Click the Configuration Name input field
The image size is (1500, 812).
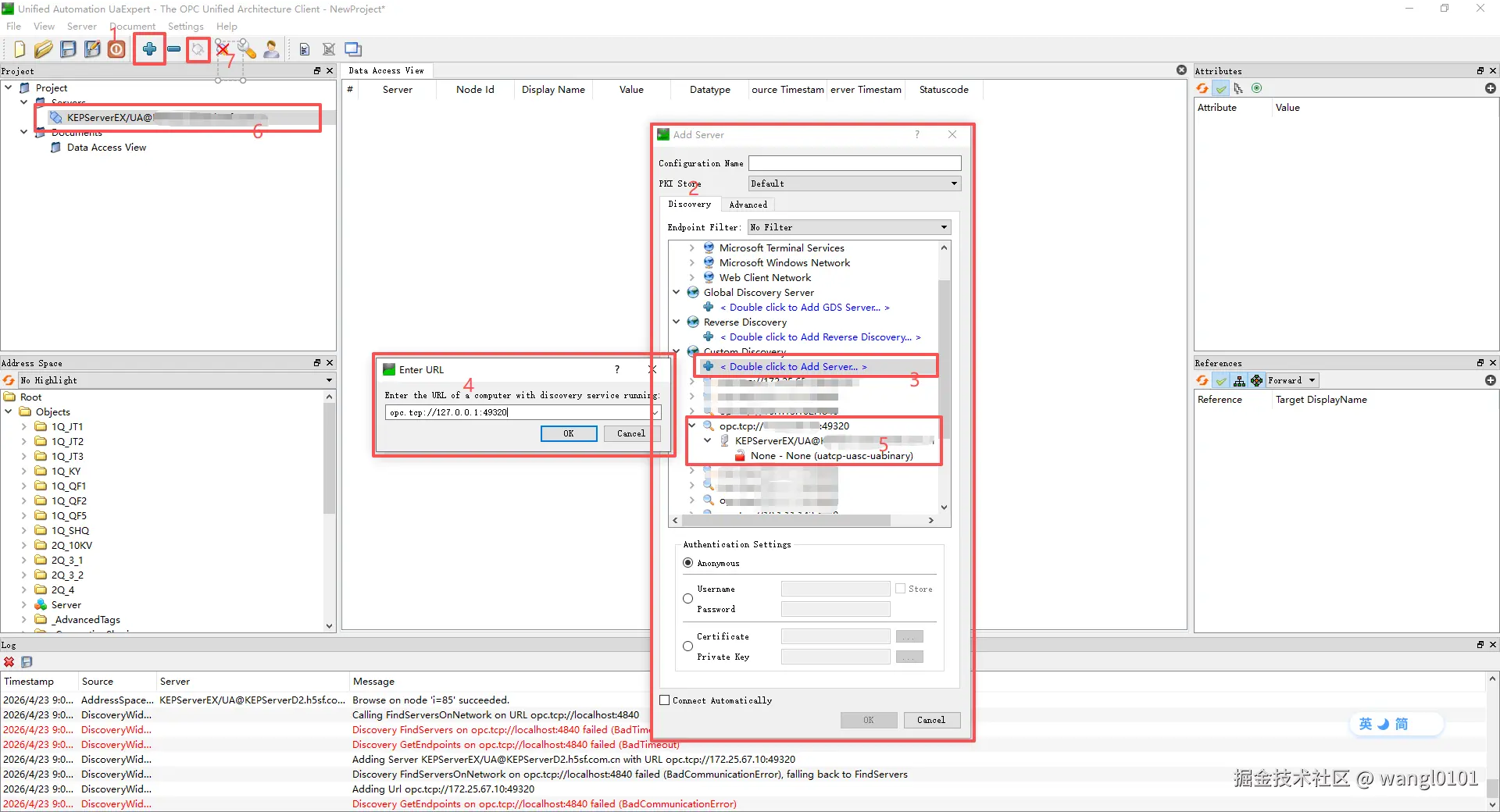coord(855,163)
